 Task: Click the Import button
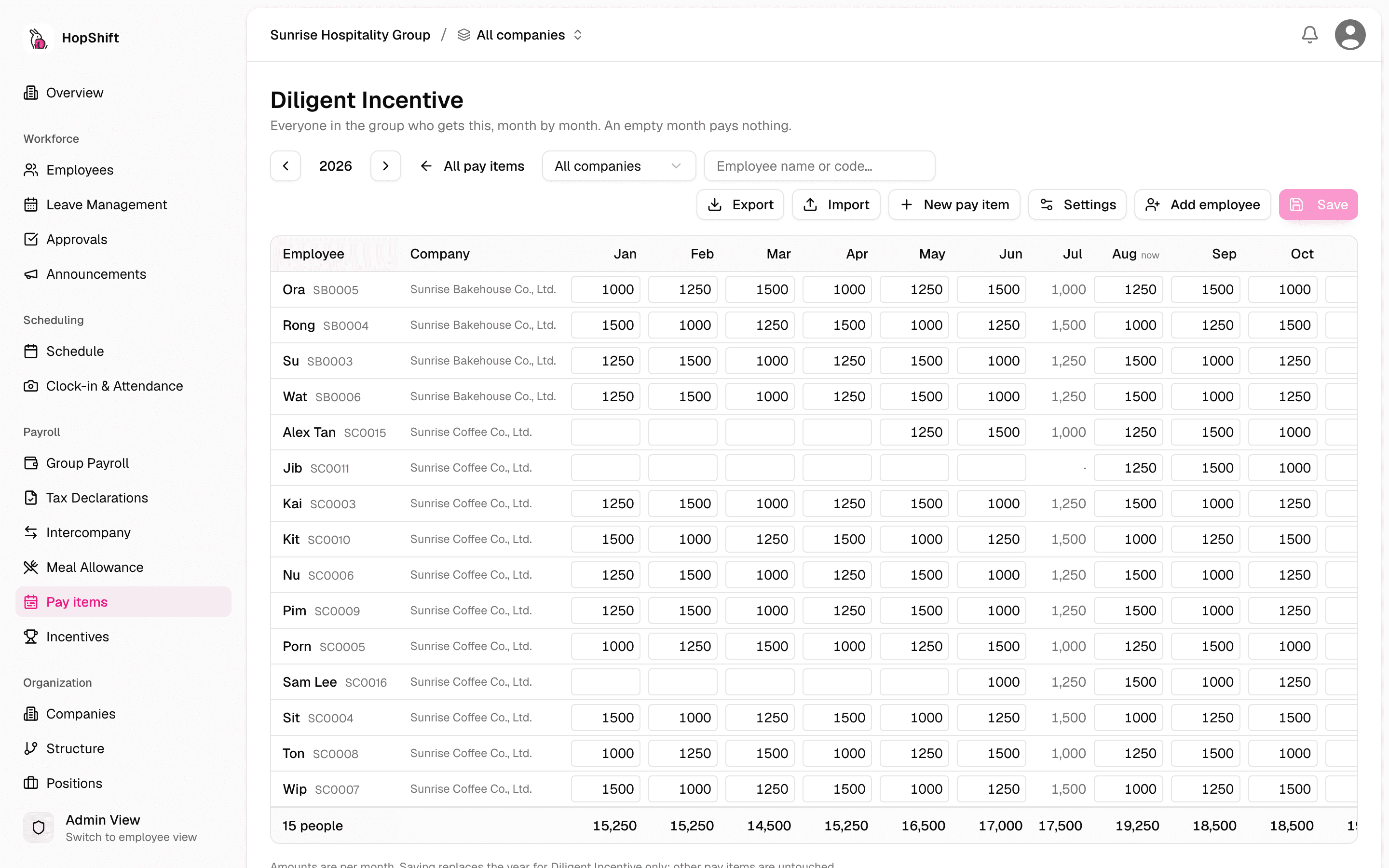pyautogui.click(x=836, y=204)
